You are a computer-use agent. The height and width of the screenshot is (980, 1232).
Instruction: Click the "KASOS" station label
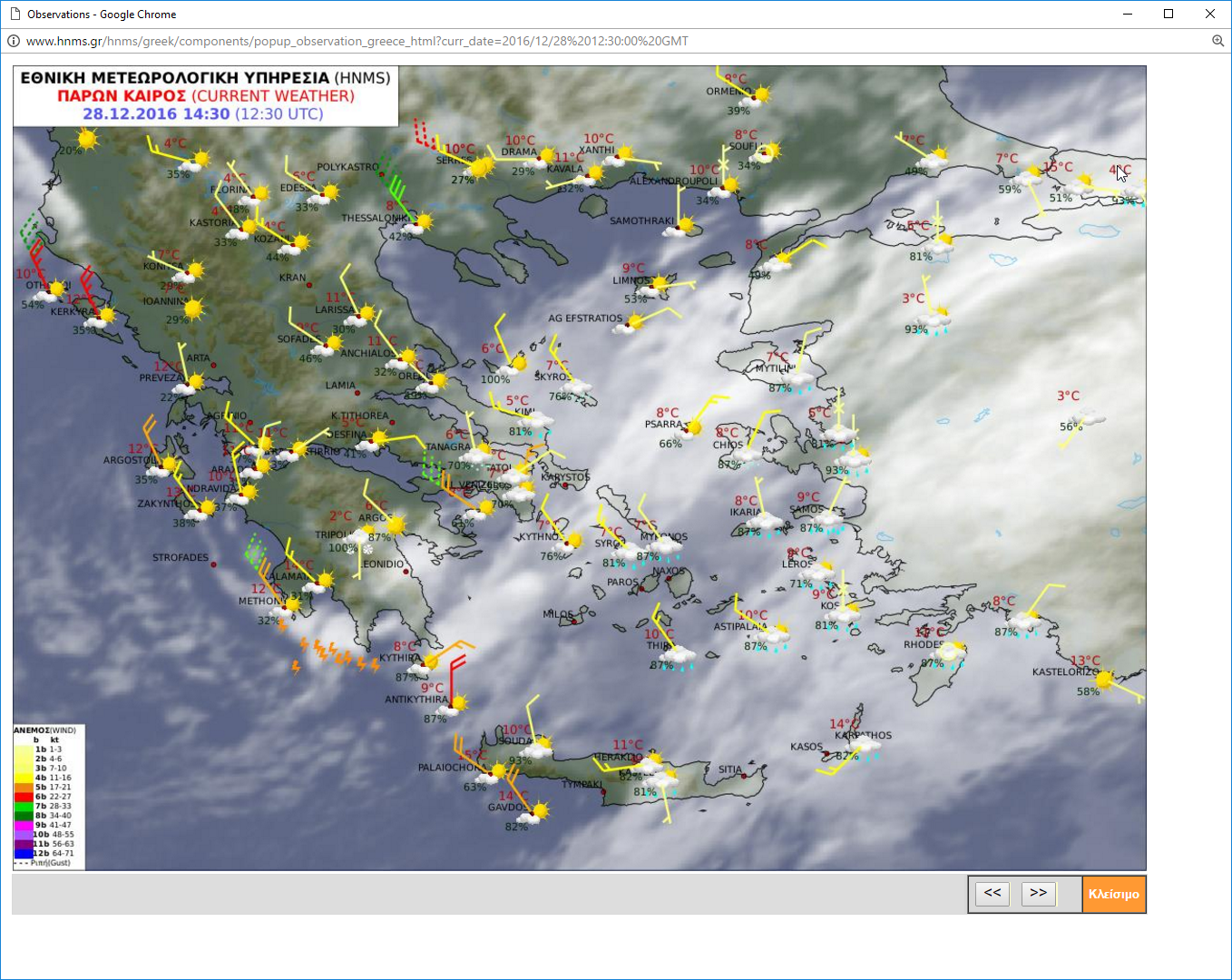(807, 747)
